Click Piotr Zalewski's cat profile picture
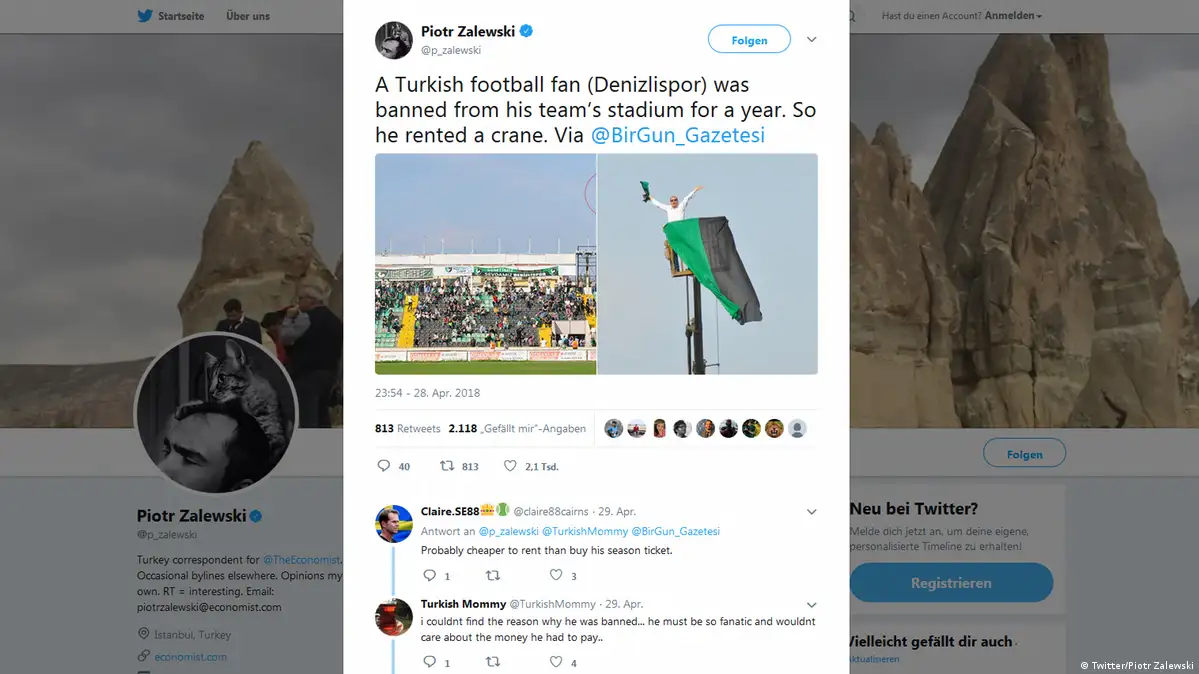The height and width of the screenshot is (674, 1199). pyautogui.click(x=216, y=414)
